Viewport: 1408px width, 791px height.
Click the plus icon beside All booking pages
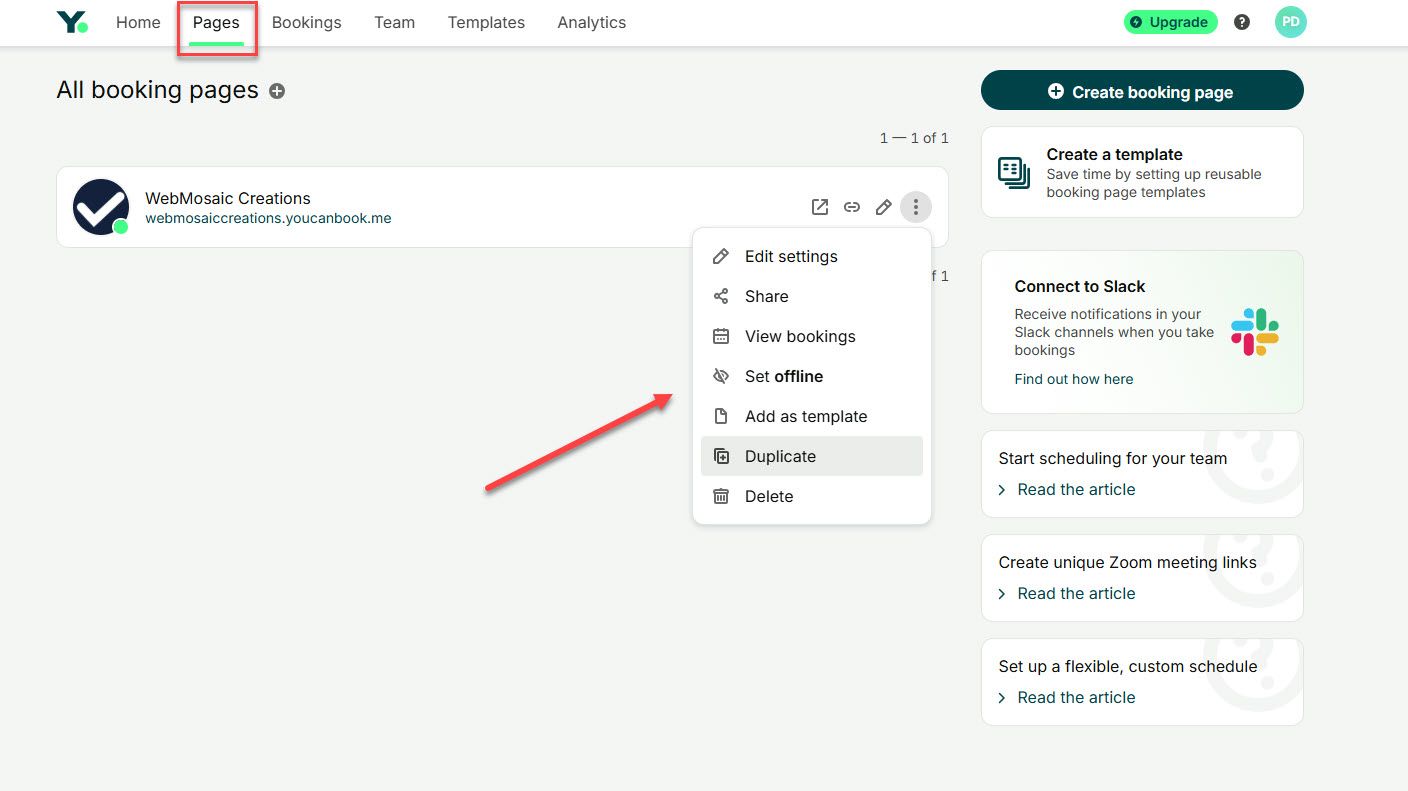(x=276, y=90)
